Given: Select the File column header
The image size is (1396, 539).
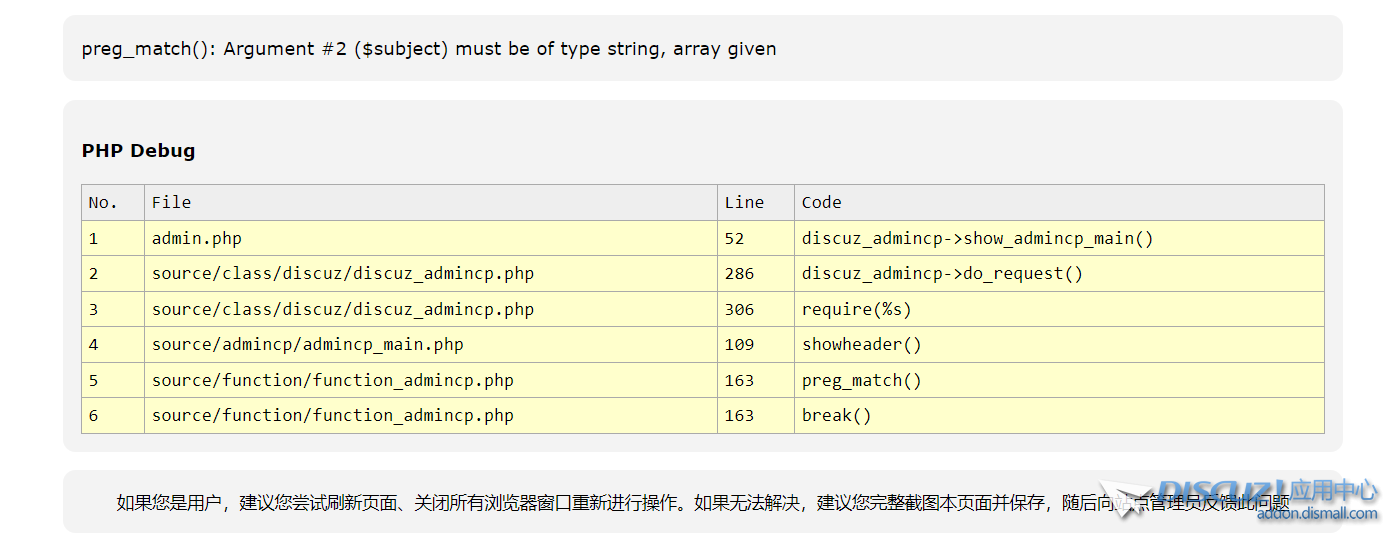Looking at the screenshot, I should (x=171, y=203).
